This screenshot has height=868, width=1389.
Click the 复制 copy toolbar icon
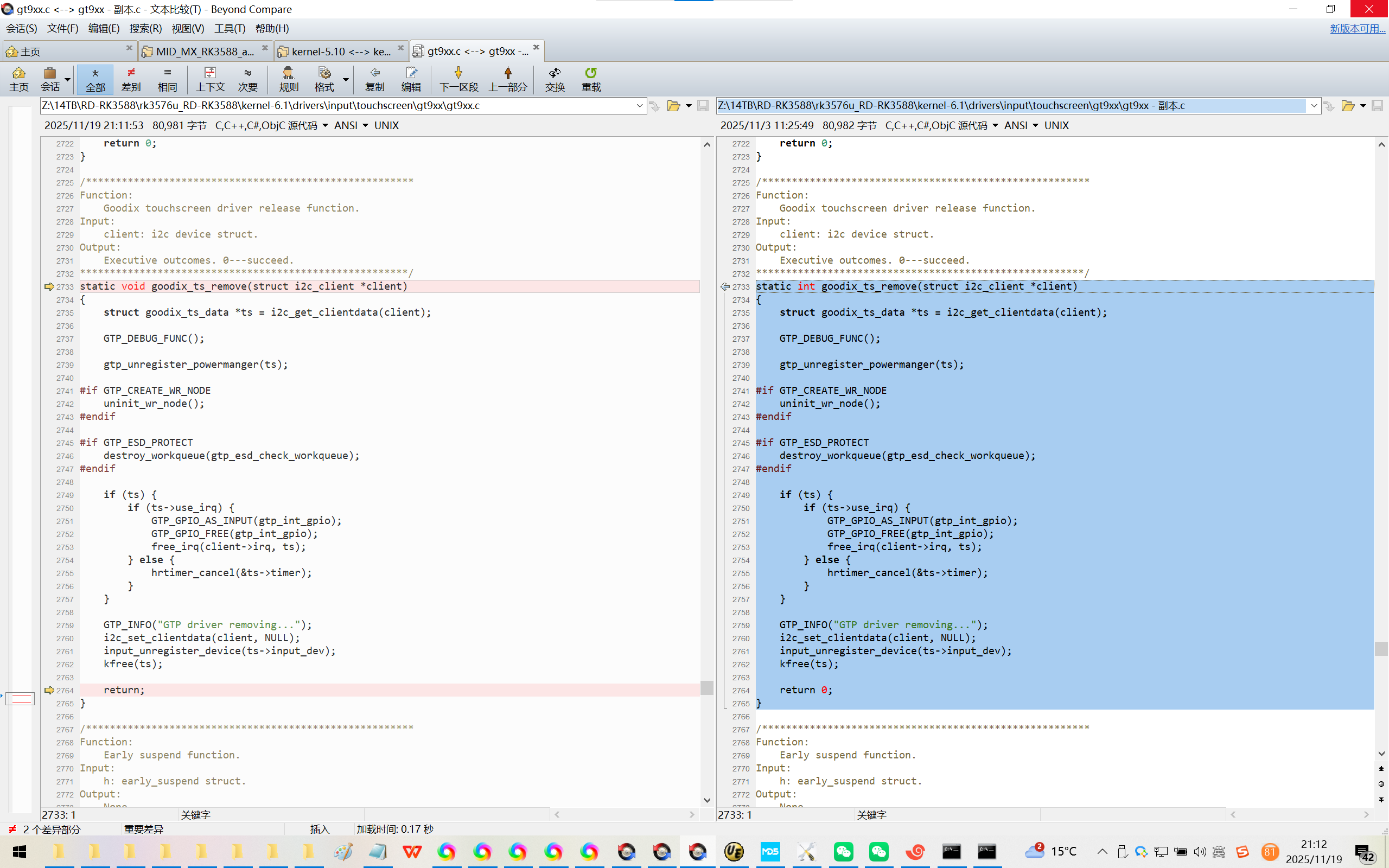(x=374, y=79)
